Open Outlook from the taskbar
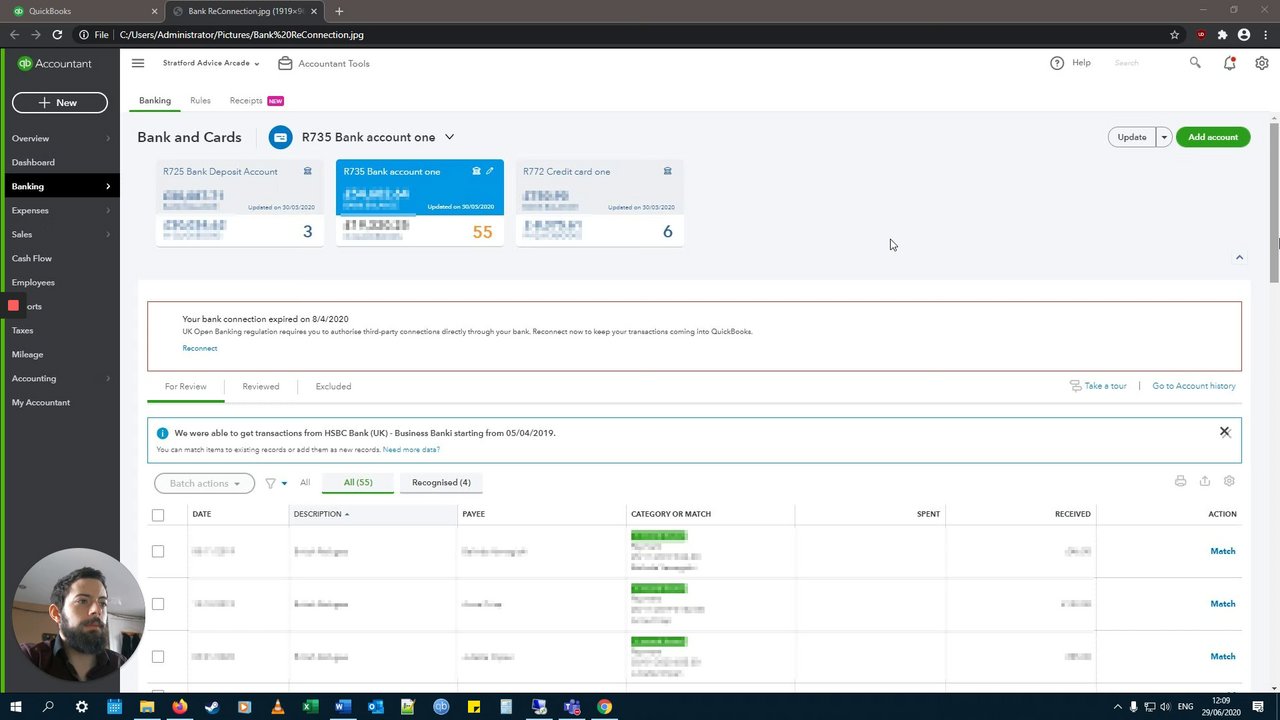This screenshot has width=1280, height=720. pyautogui.click(x=375, y=707)
